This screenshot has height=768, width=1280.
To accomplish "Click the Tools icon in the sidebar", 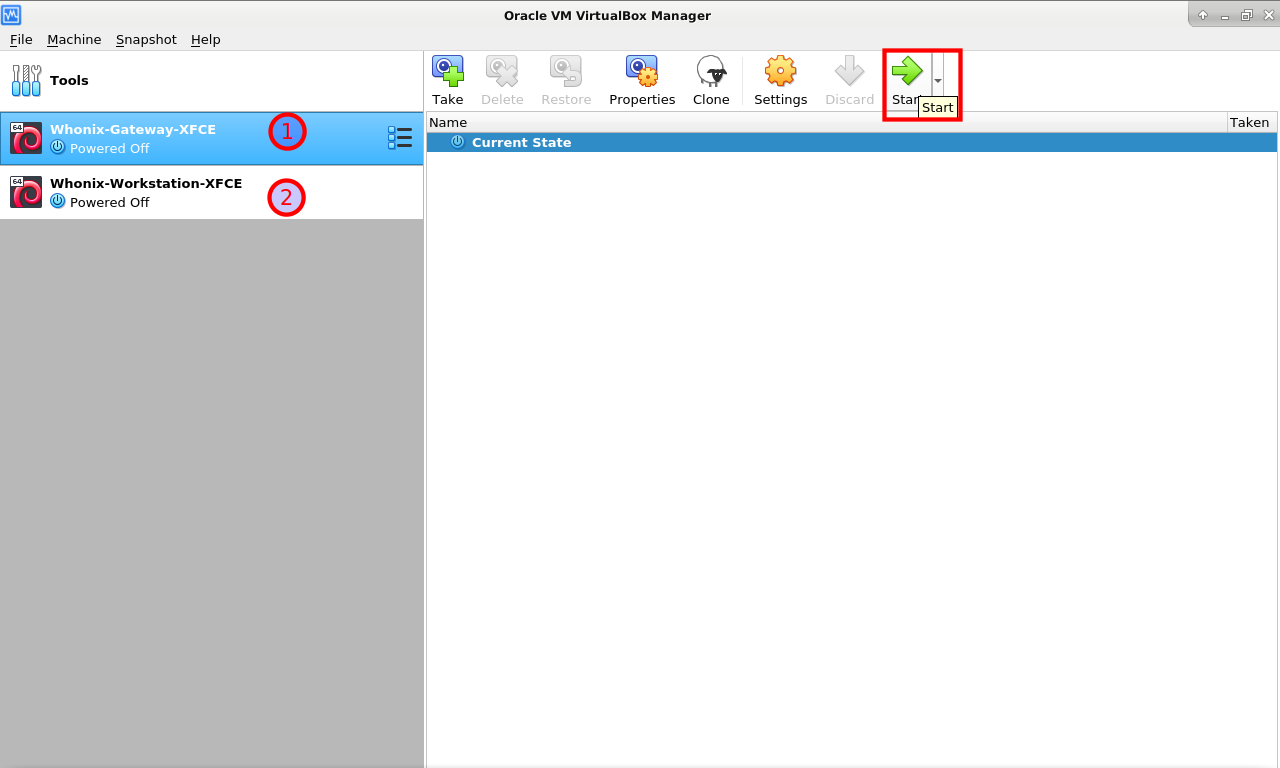I will [27, 80].
